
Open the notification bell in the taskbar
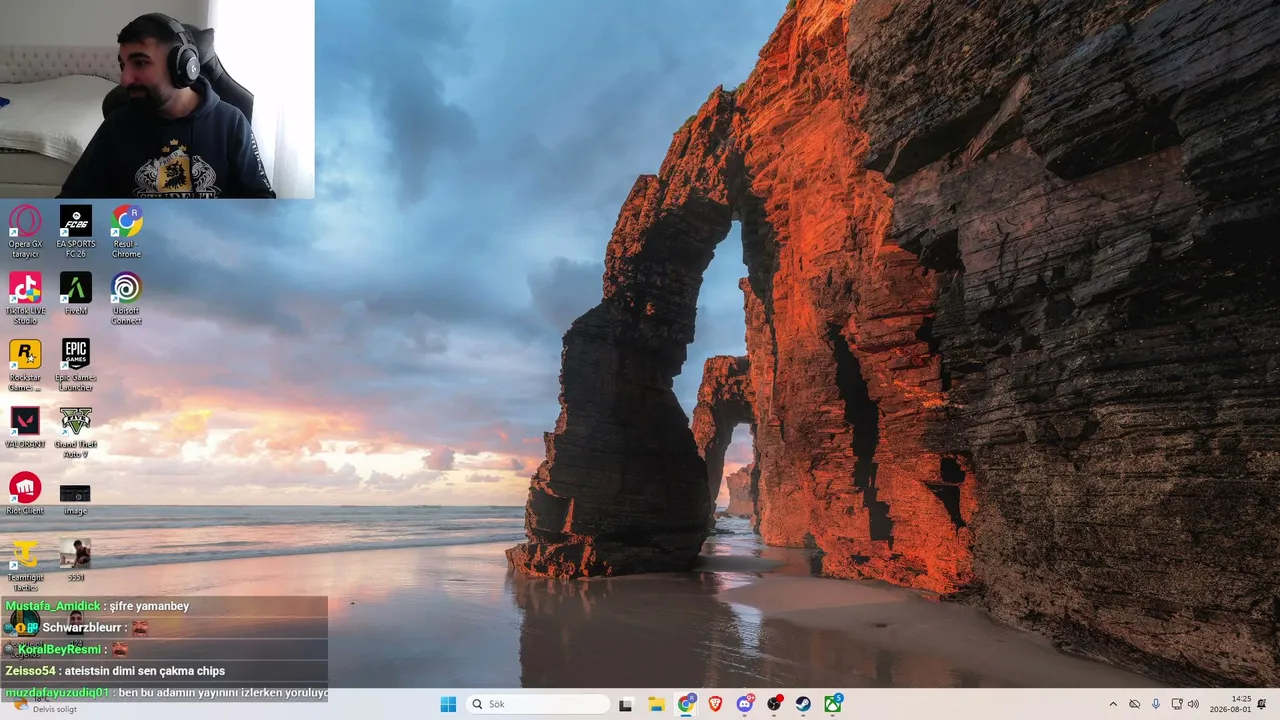point(1262,704)
